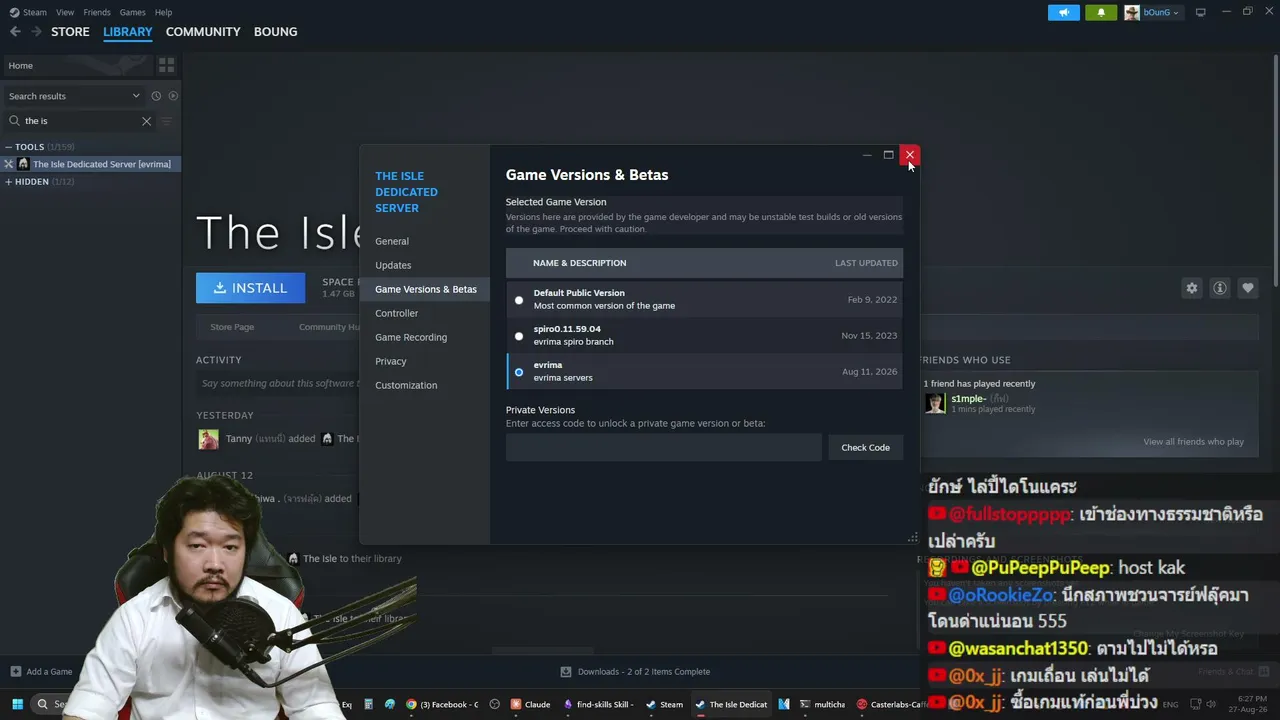
Task: Go to the STORE tab
Action: tap(70, 32)
